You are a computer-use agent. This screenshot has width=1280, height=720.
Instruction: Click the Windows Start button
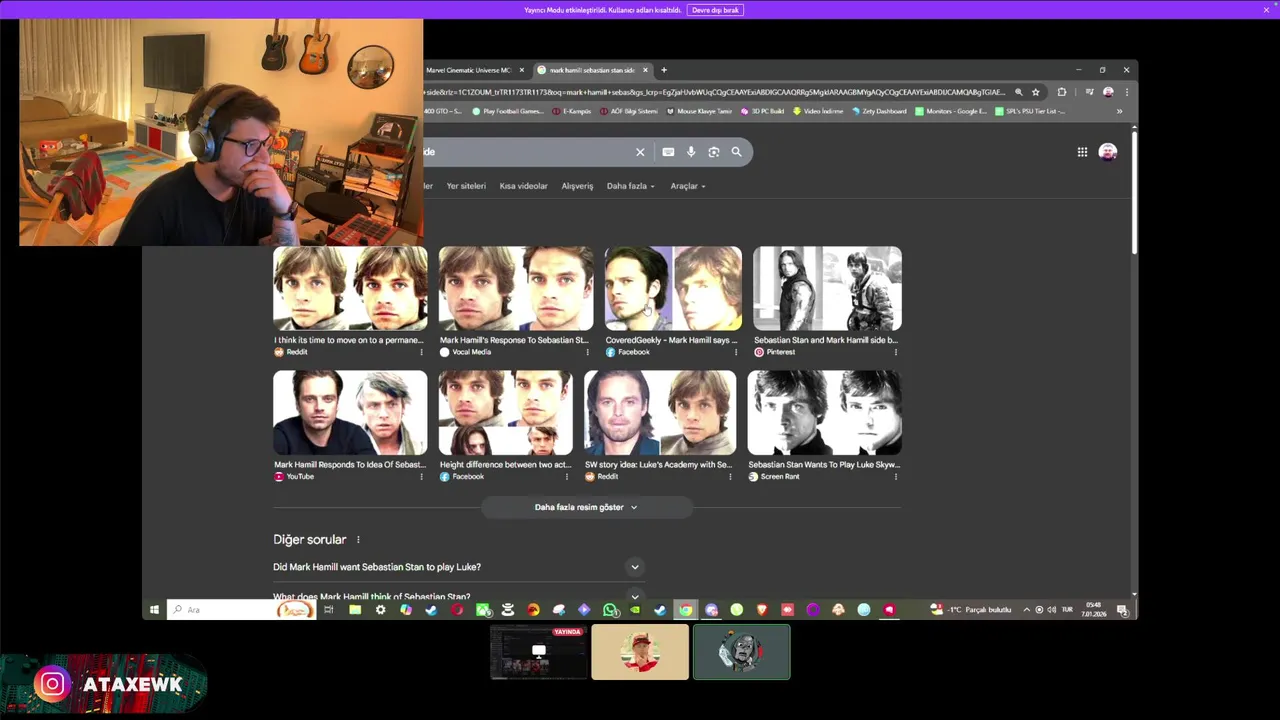[x=154, y=609]
